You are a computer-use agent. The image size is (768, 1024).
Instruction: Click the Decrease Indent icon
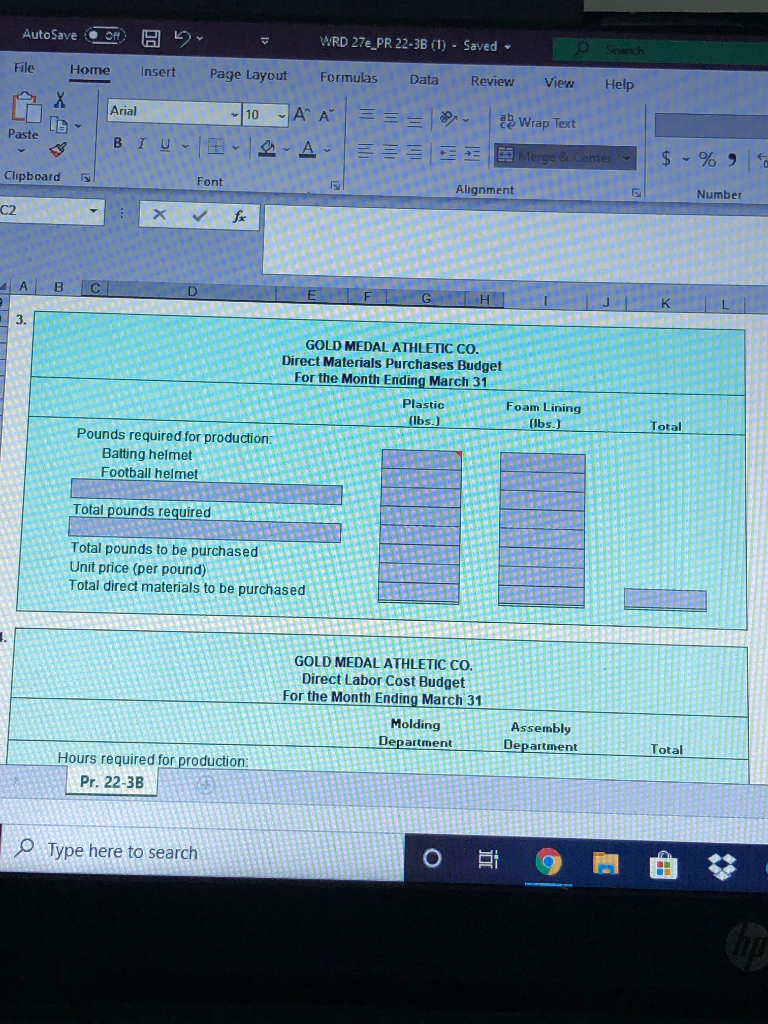448,154
